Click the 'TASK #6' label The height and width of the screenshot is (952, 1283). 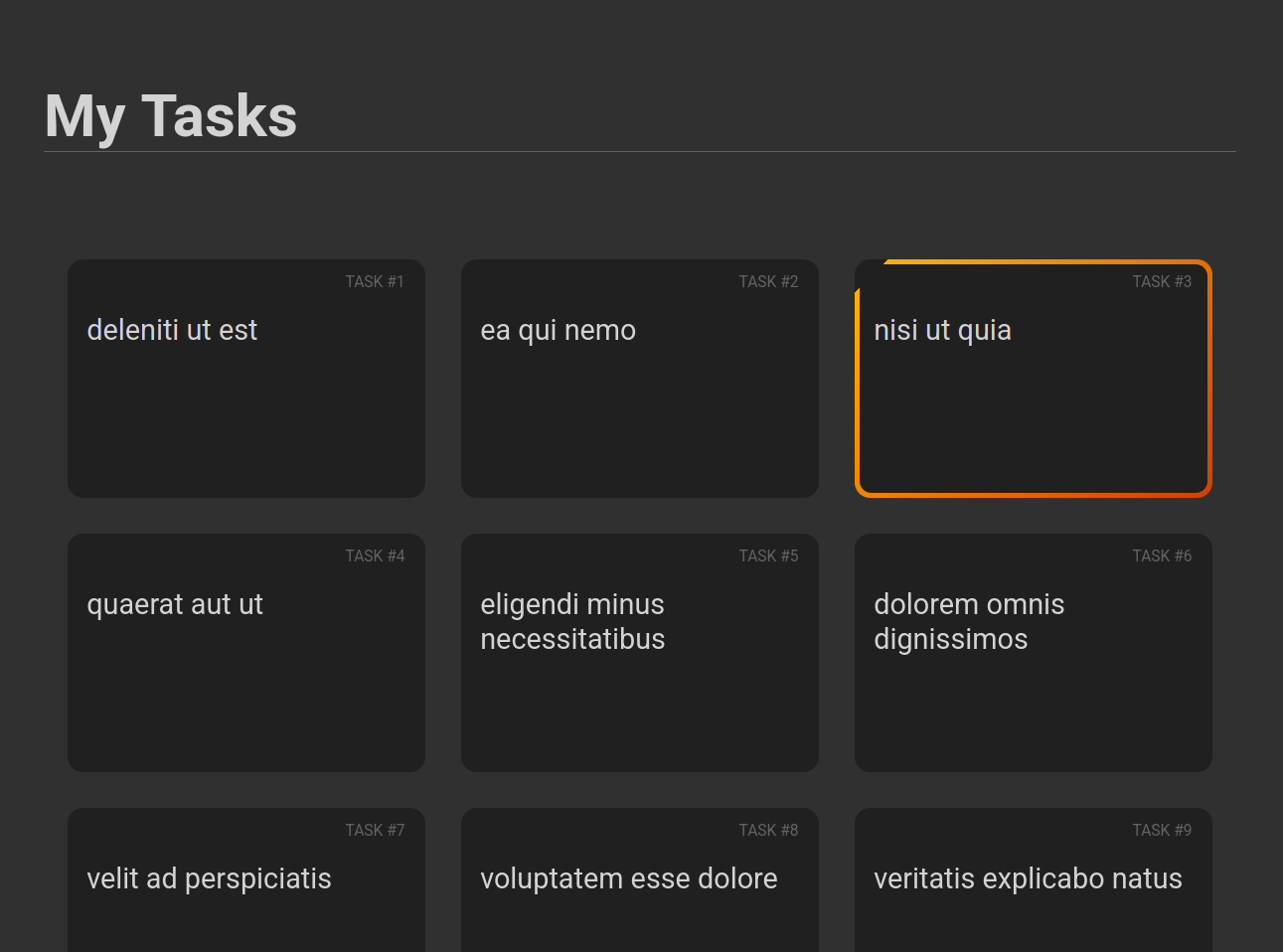click(1162, 556)
